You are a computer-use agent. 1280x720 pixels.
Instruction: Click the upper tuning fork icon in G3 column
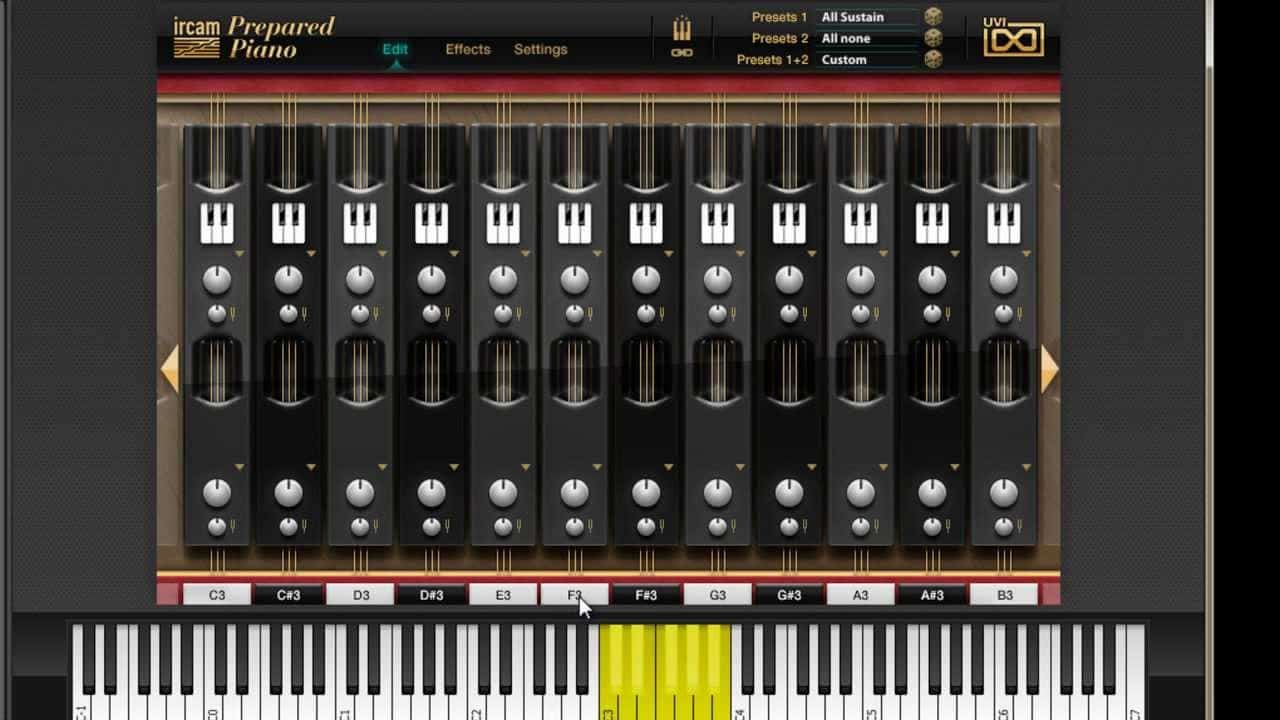(x=734, y=314)
